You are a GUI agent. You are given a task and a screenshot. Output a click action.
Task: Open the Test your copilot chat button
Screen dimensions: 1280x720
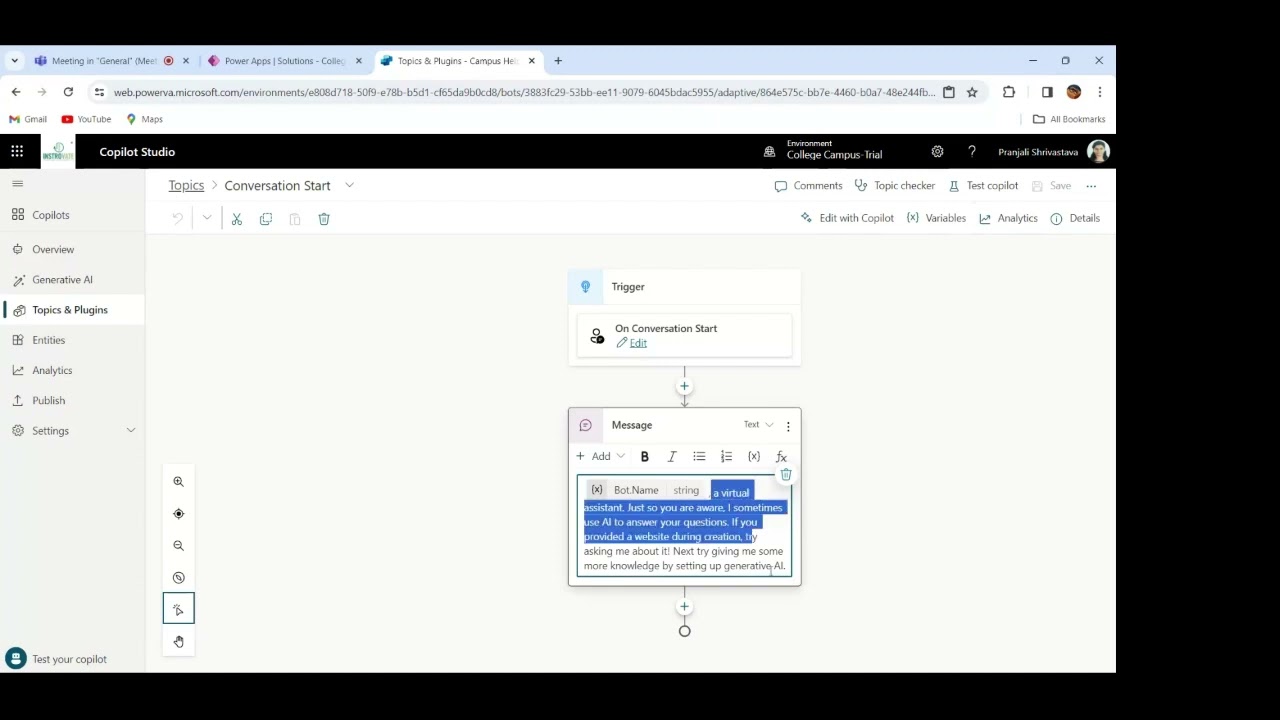point(57,659)
